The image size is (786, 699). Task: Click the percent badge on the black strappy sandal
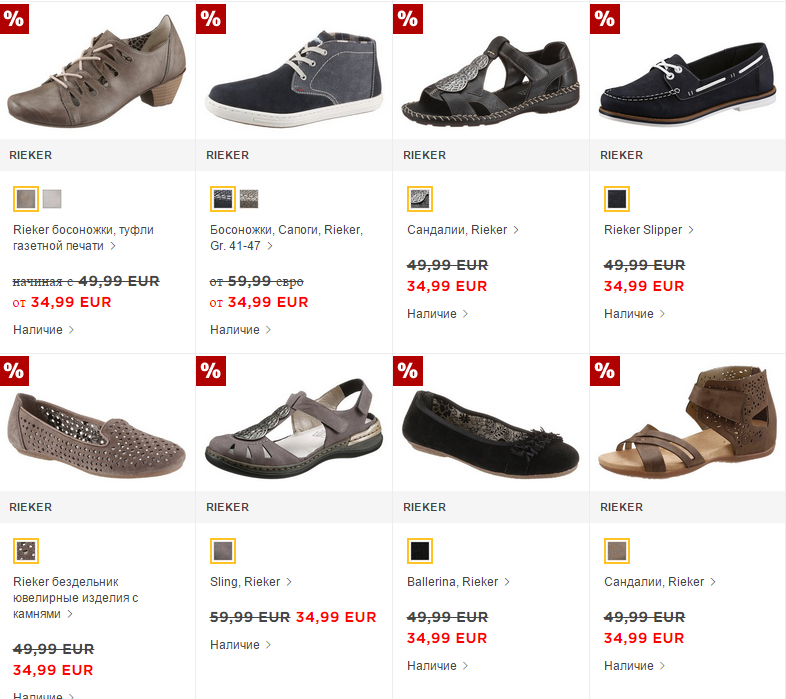click(x=407, y=18)
